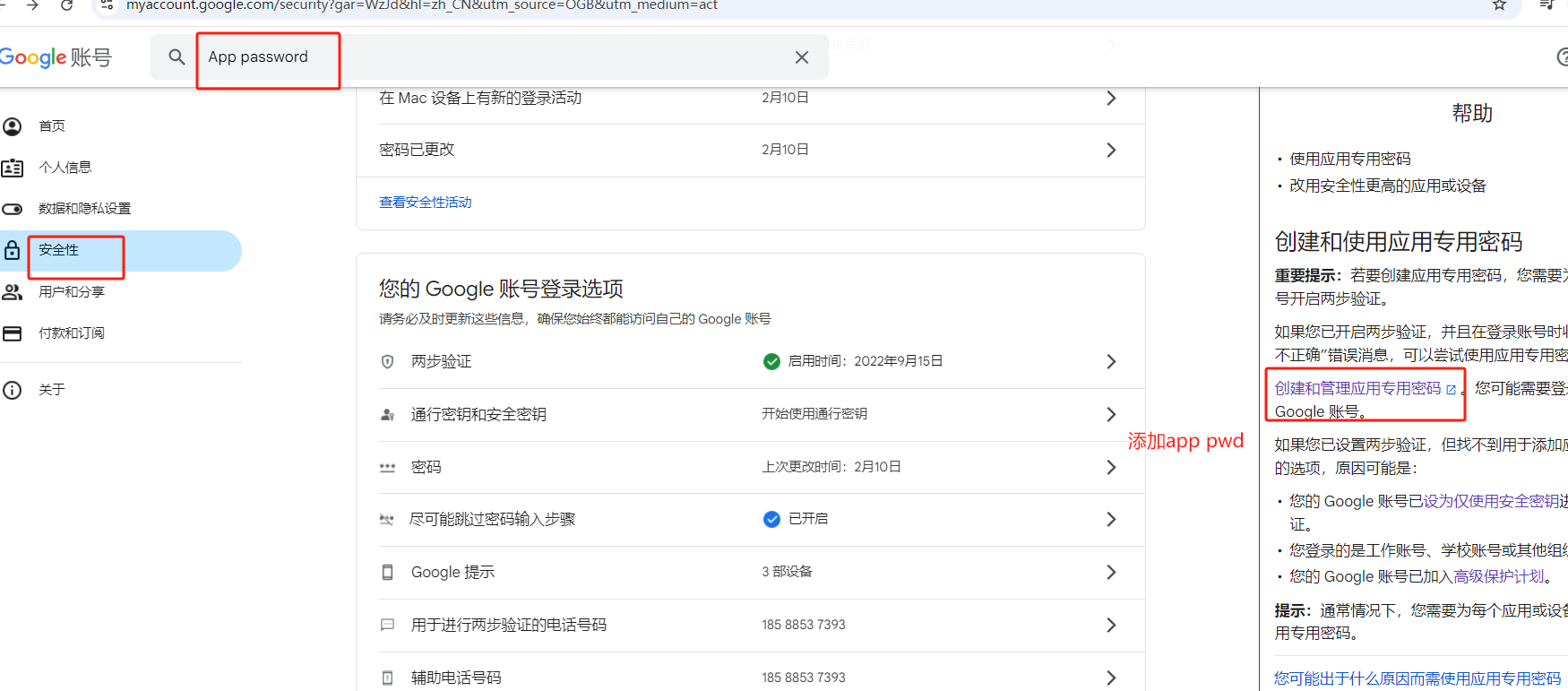
Task: Open 关于 in sidebar
Action: pyautogui.click(x=52, y=390)
